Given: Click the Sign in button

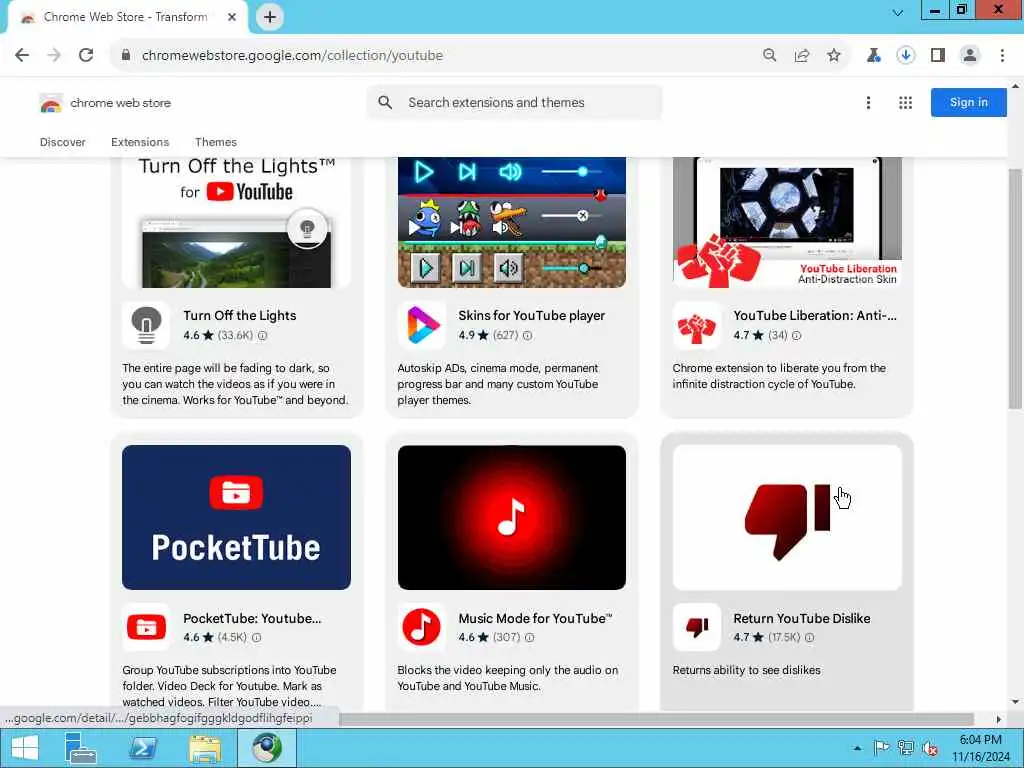Looking at the screenshot, I should (x=968, y=103).
